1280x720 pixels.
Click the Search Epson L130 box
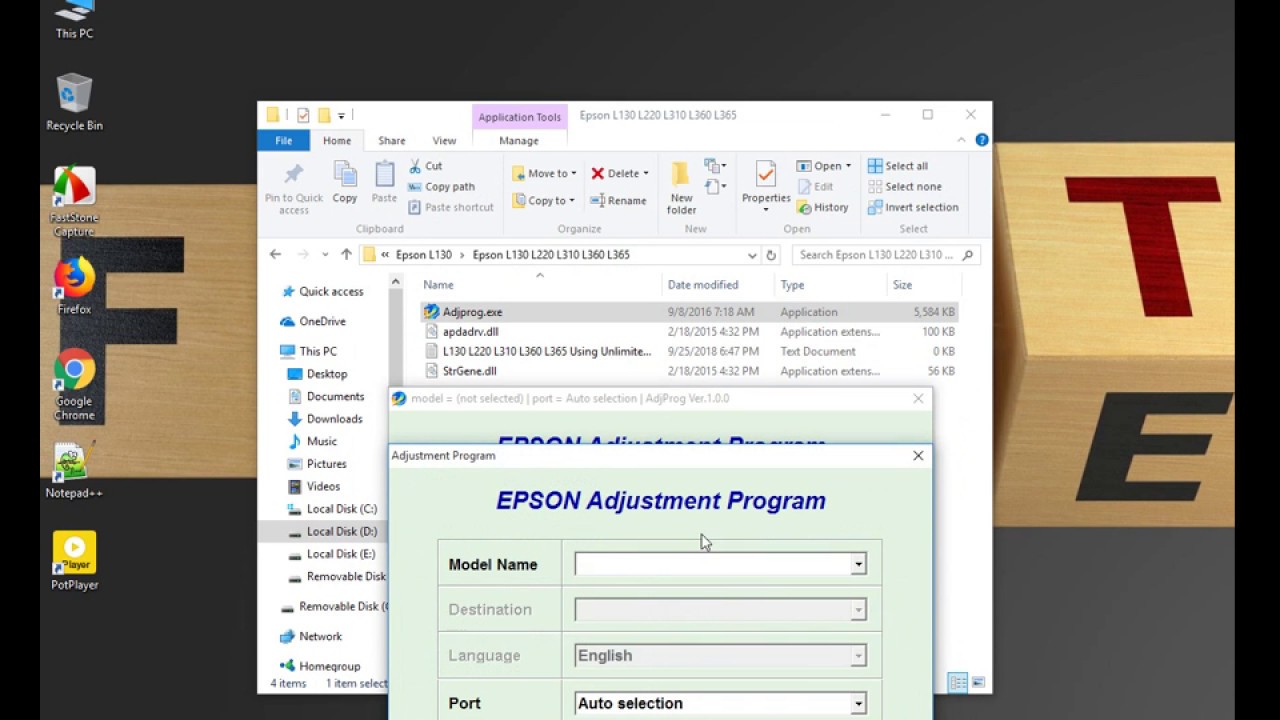tap(884, 255)
